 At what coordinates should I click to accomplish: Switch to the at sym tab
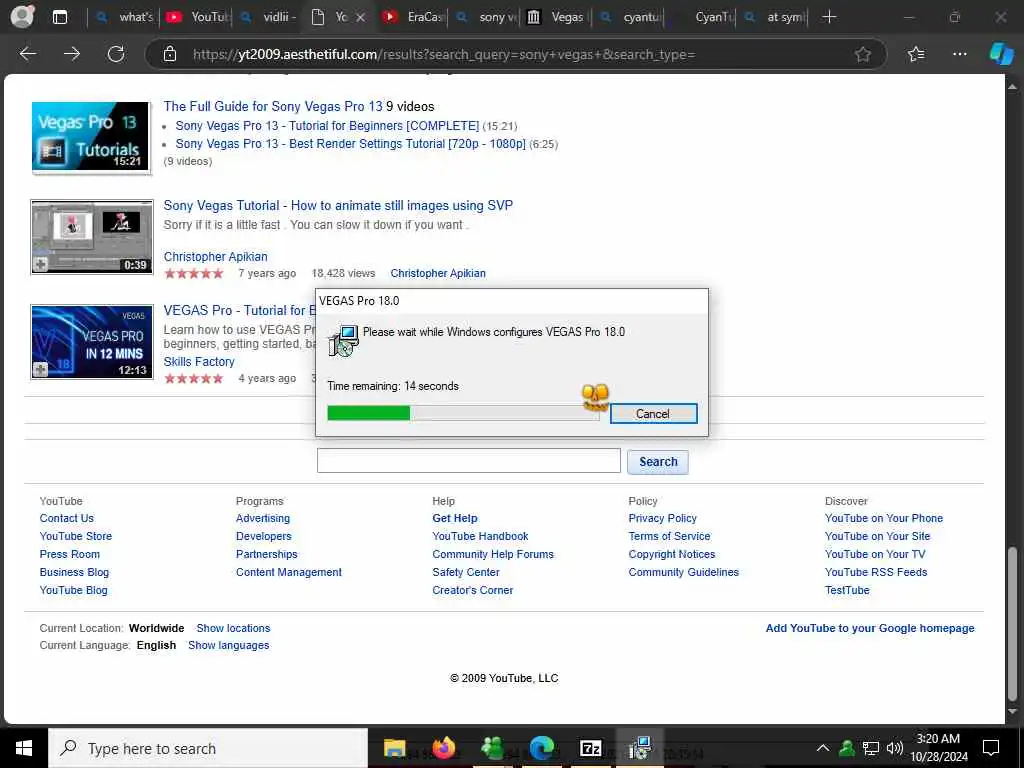(775, 17)
